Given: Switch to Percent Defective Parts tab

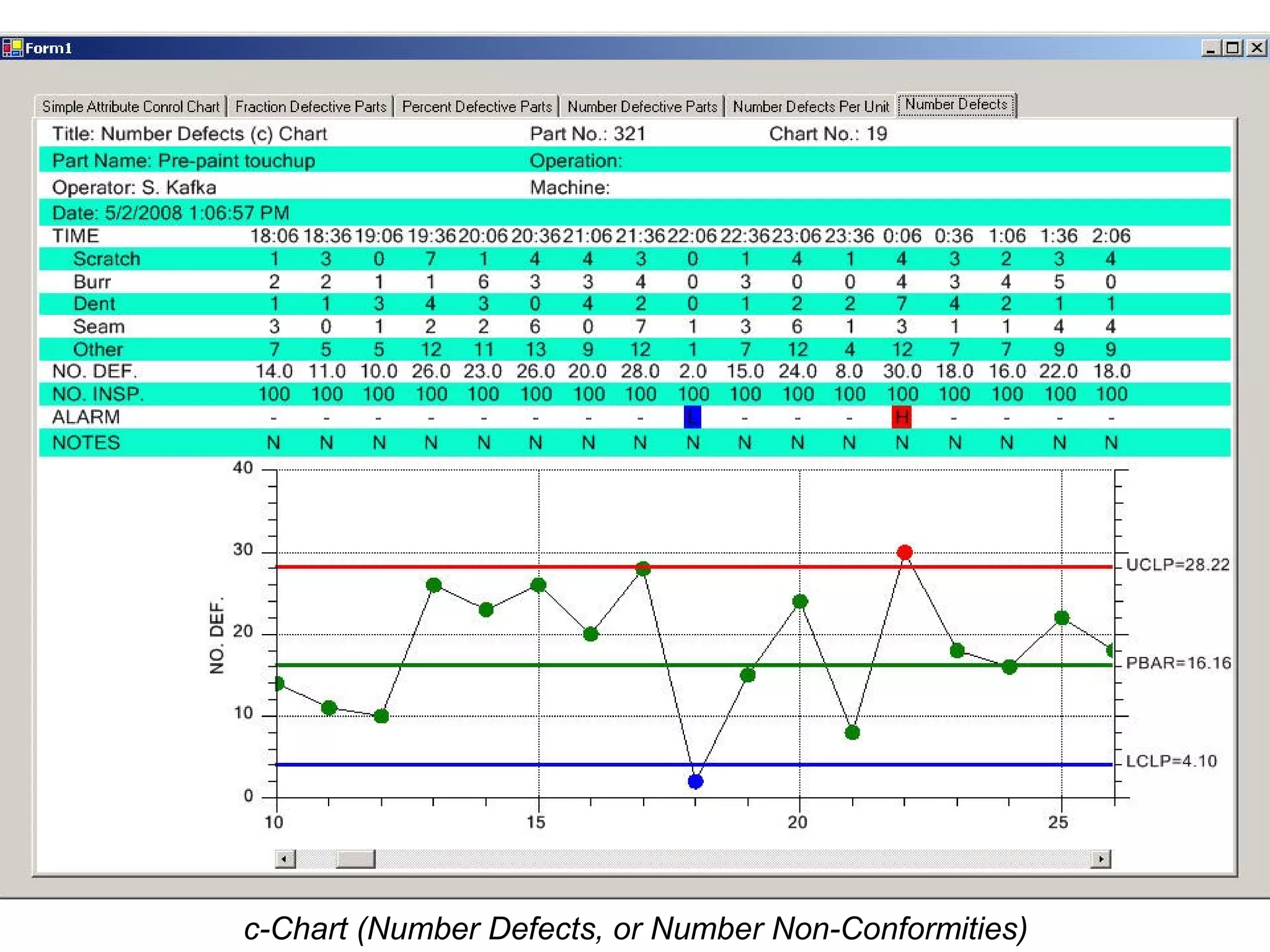Looking at the screenshot, I should click(x=477, y=107).
